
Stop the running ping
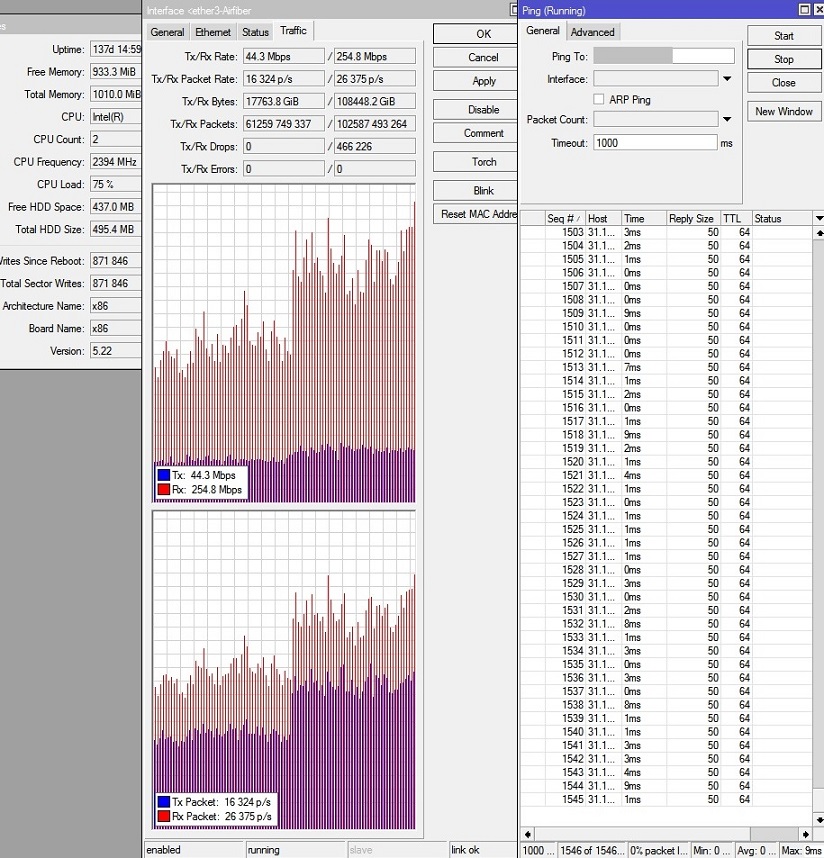coord(784,60)
